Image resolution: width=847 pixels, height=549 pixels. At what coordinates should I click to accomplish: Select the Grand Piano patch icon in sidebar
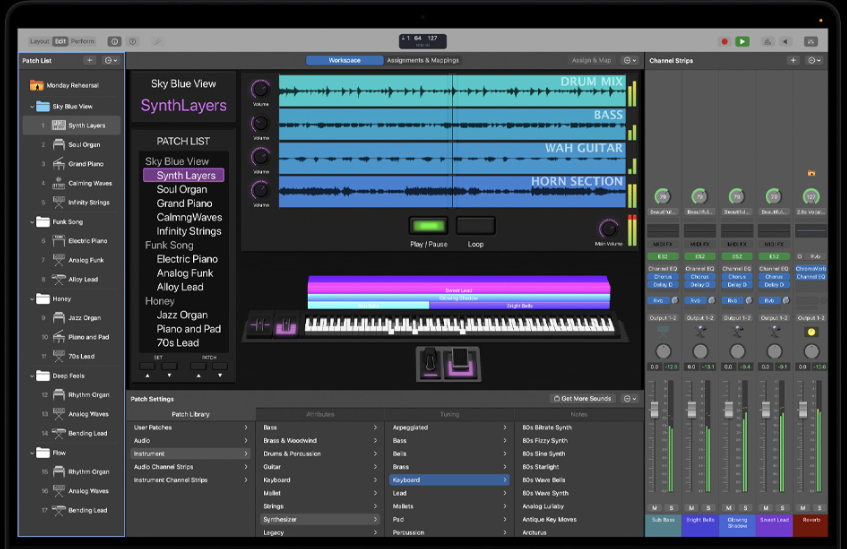coord(58,164)
